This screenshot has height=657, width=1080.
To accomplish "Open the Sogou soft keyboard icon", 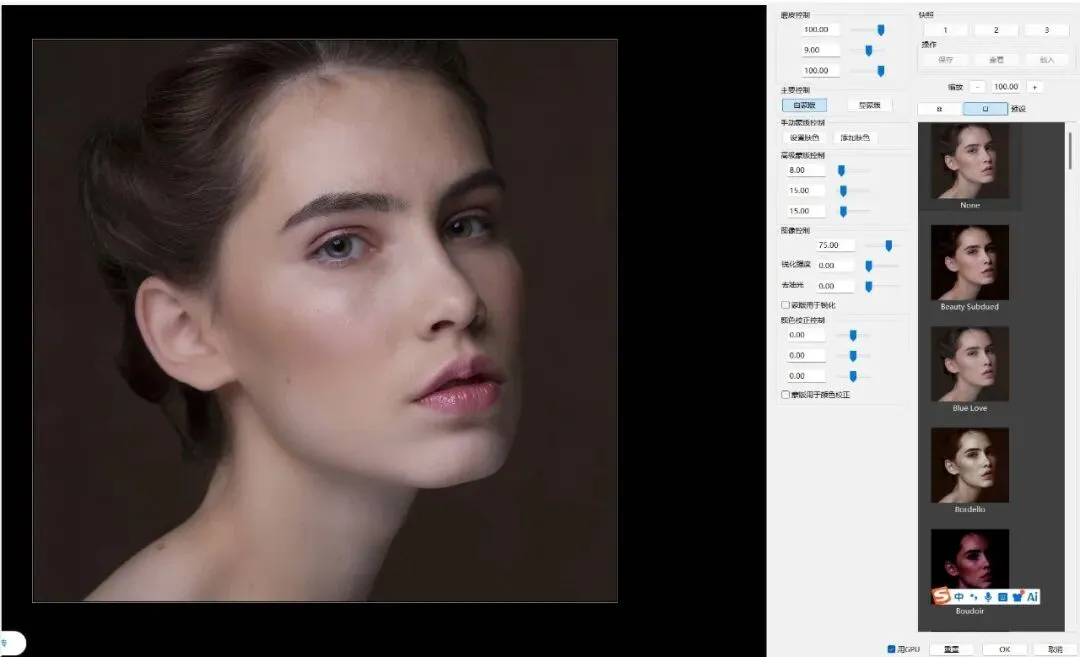I will [x=1002, y=596].
